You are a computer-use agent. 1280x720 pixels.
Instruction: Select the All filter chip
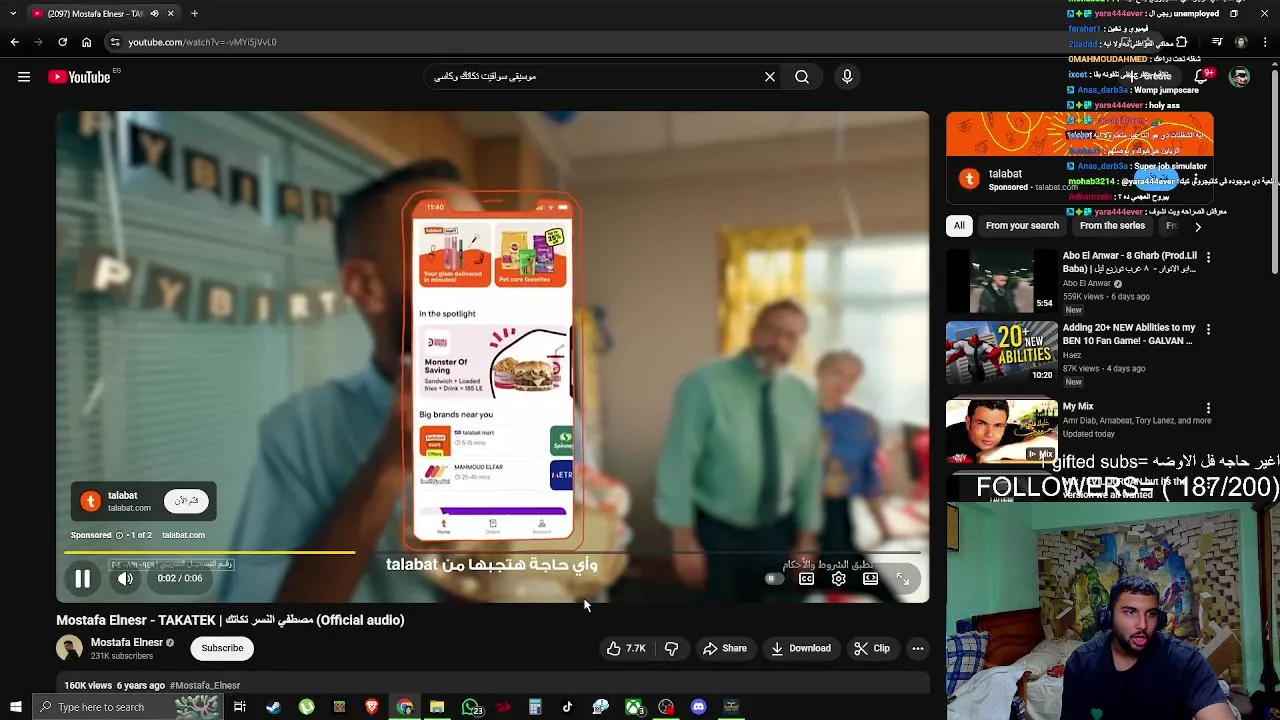click(959, 225)
